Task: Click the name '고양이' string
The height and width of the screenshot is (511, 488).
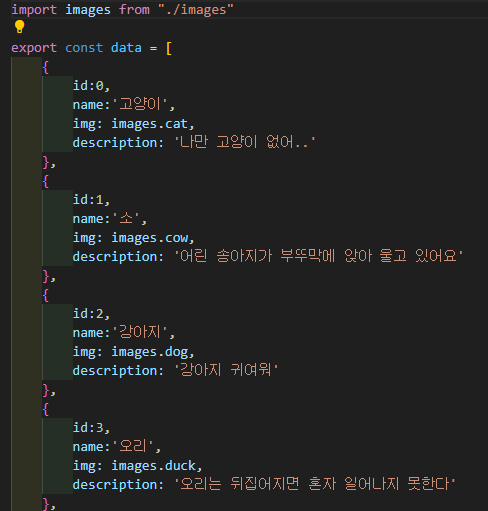Action: [x=139, y=104]
